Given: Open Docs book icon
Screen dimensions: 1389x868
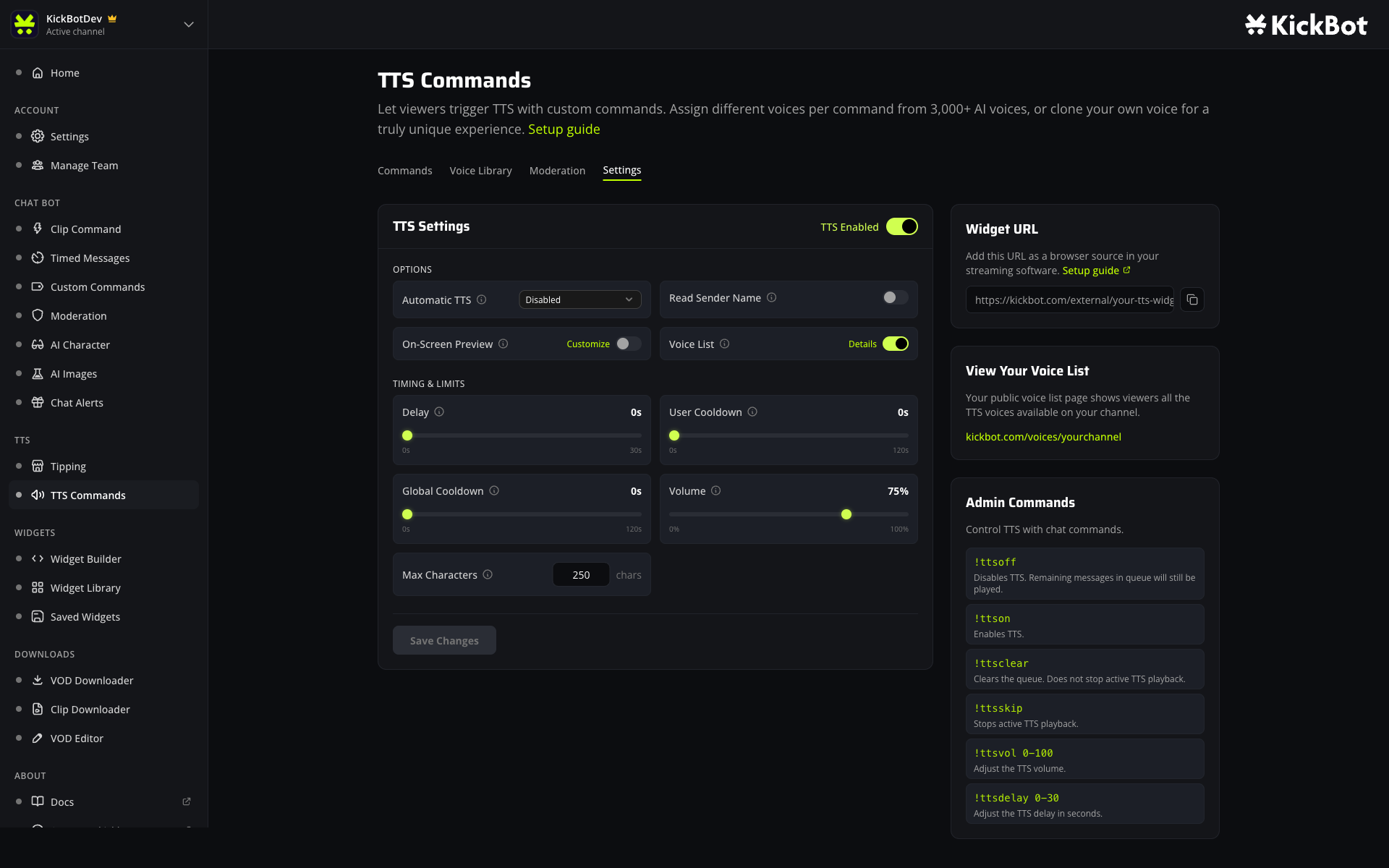Looking at the screenshot, I should pyautogui.click(x=38, y=802).
